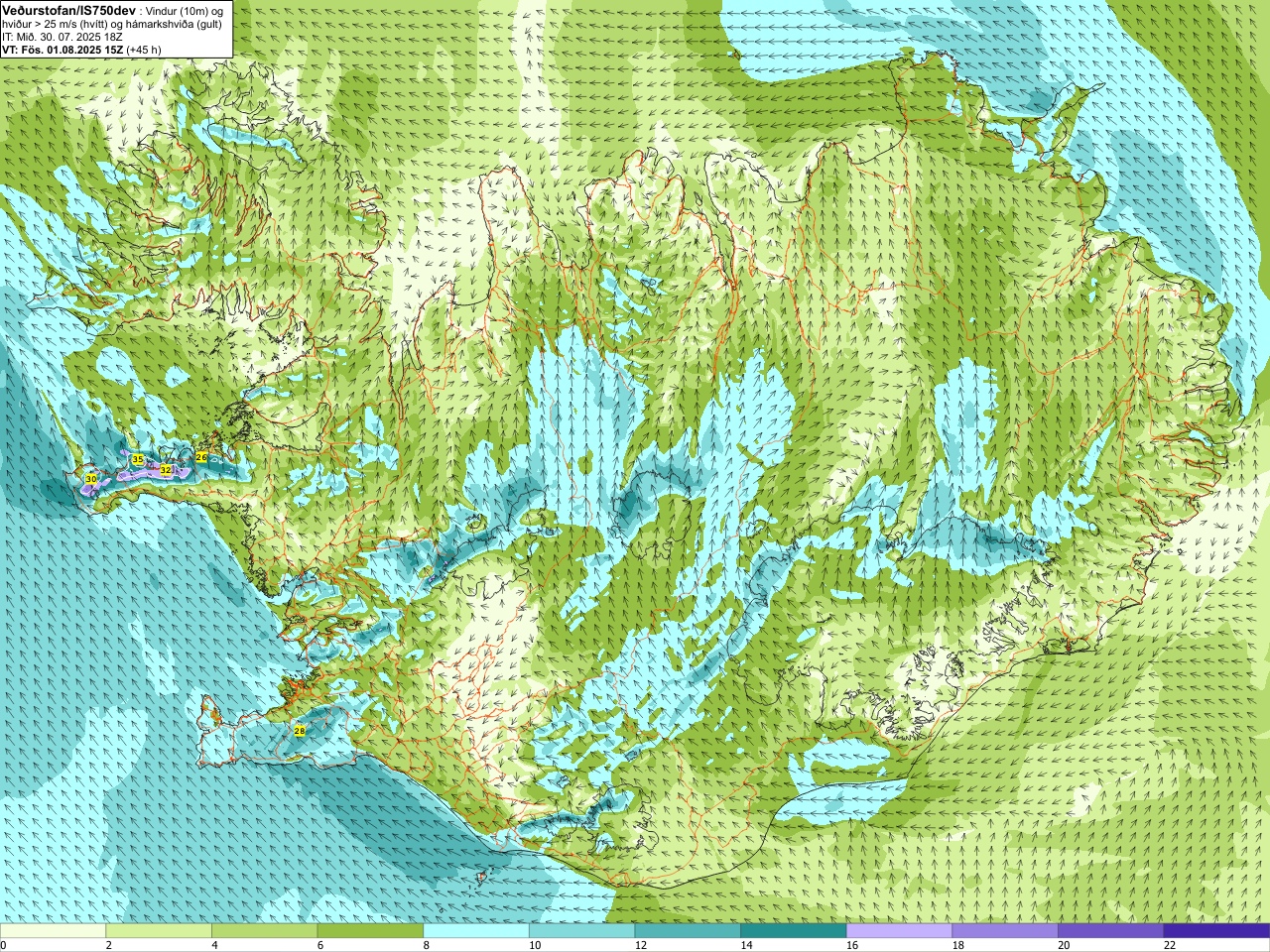Viewport: 1270px width, 952px height.
Task: Select the darkest purple legend swatch above 22
Action: [x=1216, y=931]
